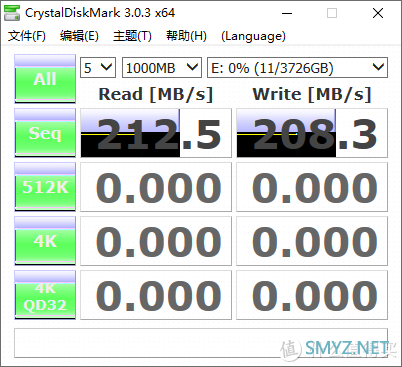
Task: Click the Seq read result 212.5
Action: pyautogui.click(x=156, y=133)
